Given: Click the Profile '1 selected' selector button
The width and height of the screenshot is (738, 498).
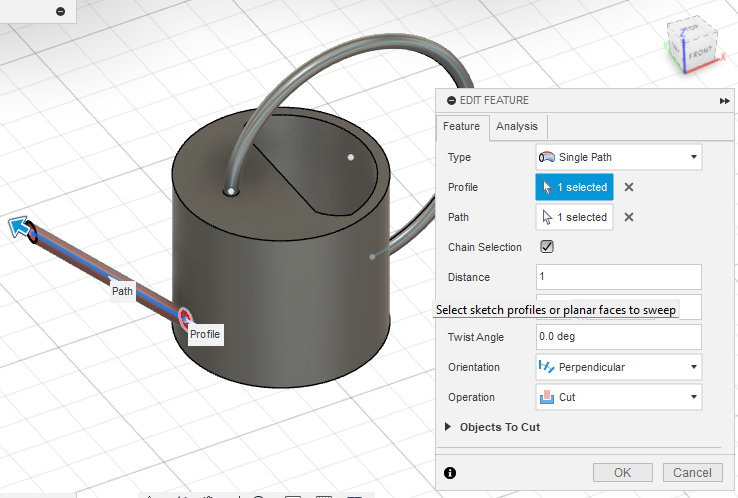Looking at the screenshot, I should point(574,187).
